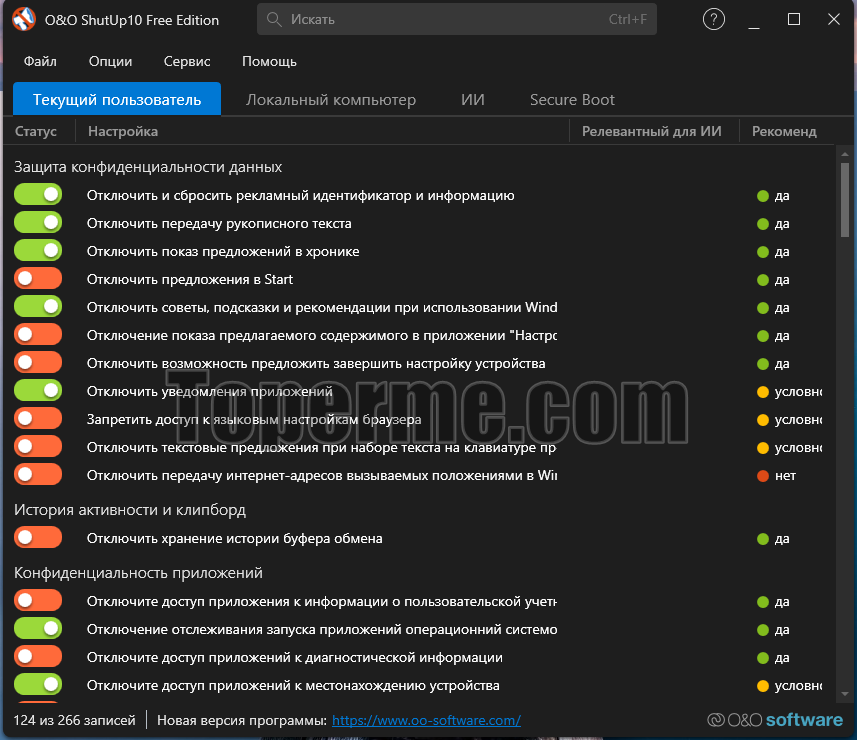Screen dimensions: 857x740
Task: Click setting text 'Отключить хранение истории буфера обмена'
Action: (x=234, y=538)
